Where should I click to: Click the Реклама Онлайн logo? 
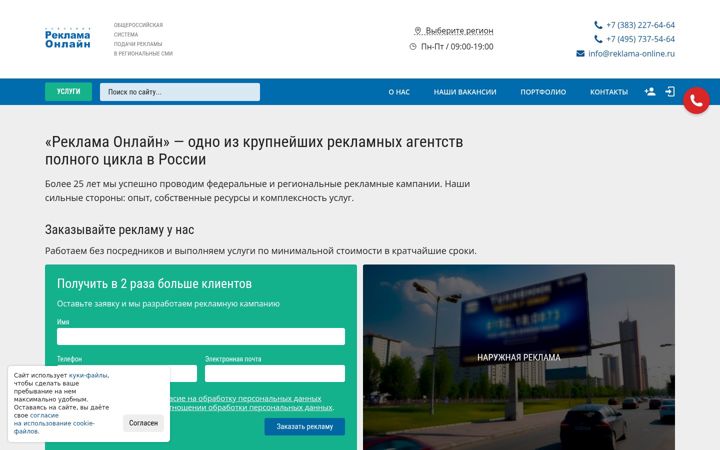click(68, 38)
